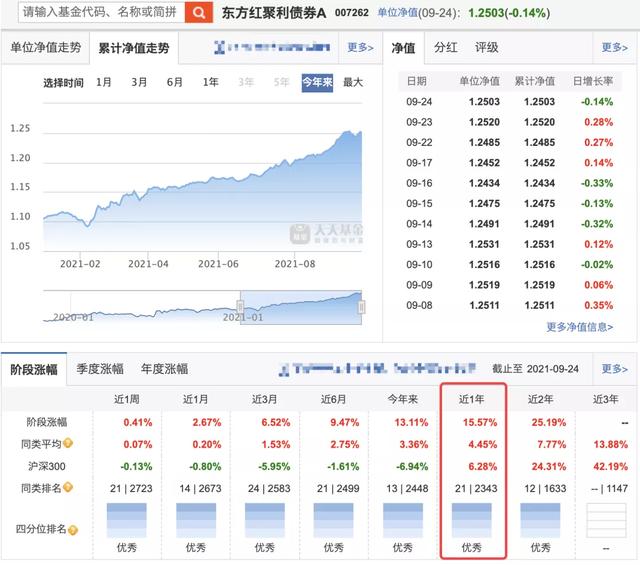Open the 分红 tab
The width and height of the screenshot is (640, 565).
[446, 47]
